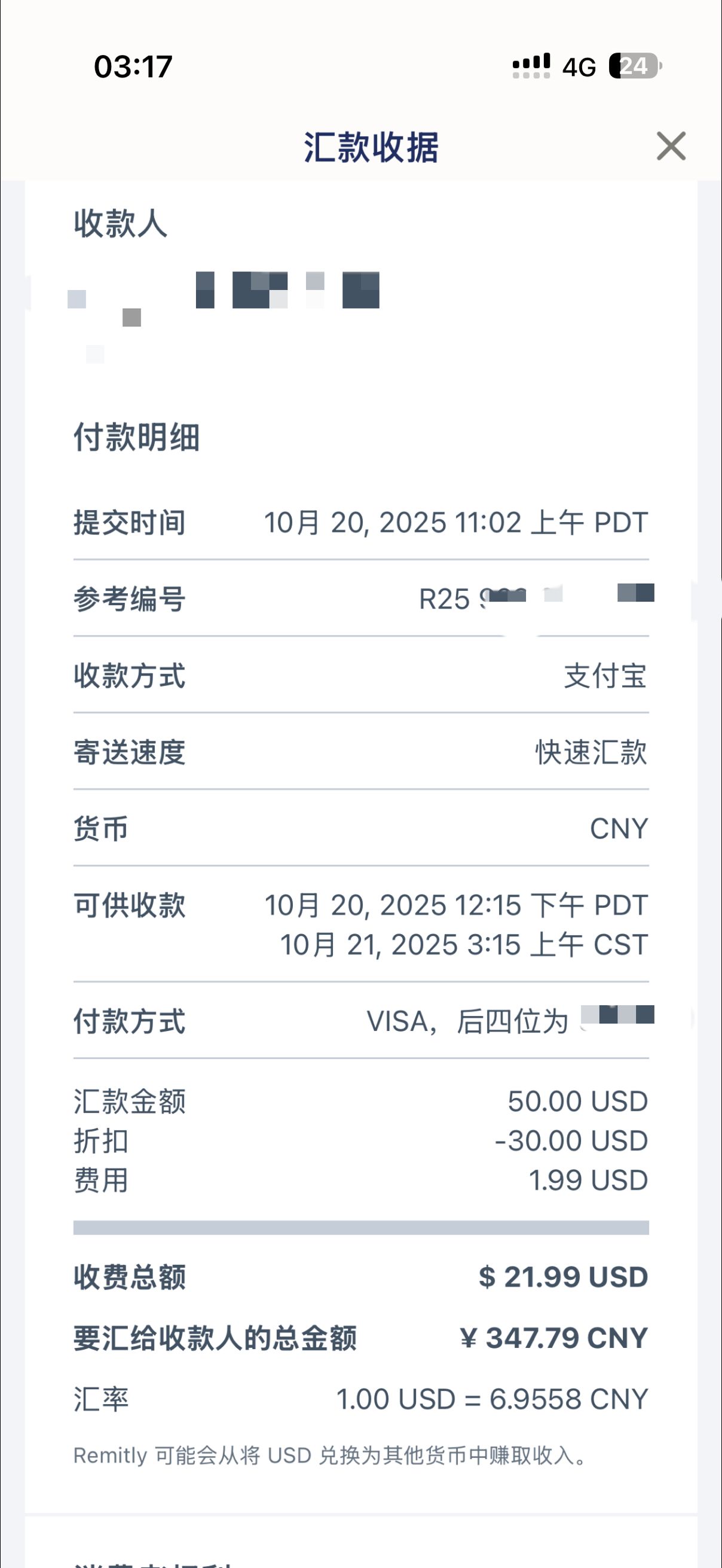Tap the cellular signal bars icon
The image size is (722, 1568).
tap(531, 66)
